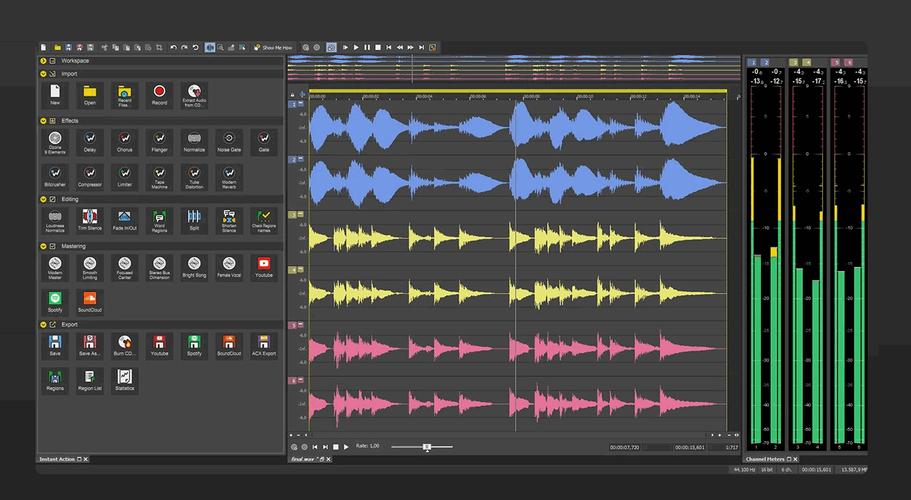The image size is (911, 500).
Task: Switch to the final.wav tab
Action: 302,459
